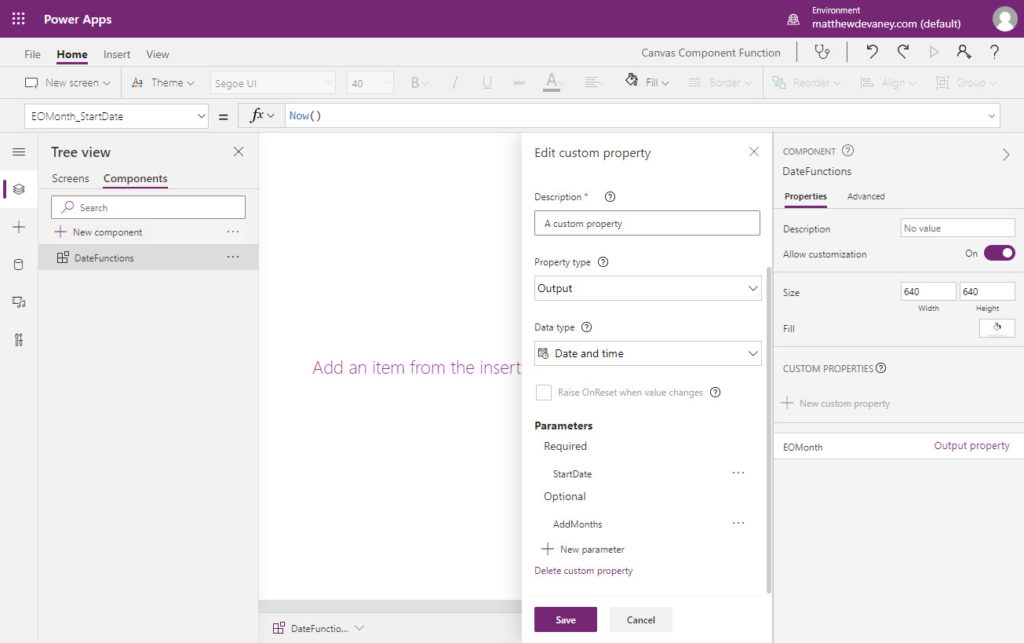The width and height of the screenshot is (1024, 643).
Task: Check Raise OnReset when value changes
Action: pyautogui.click(x=543, y=392)
